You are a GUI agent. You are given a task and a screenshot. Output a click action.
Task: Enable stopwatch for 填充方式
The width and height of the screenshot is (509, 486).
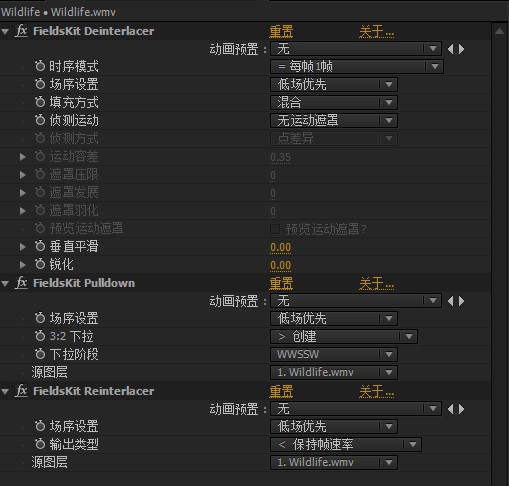coord(40,102)
